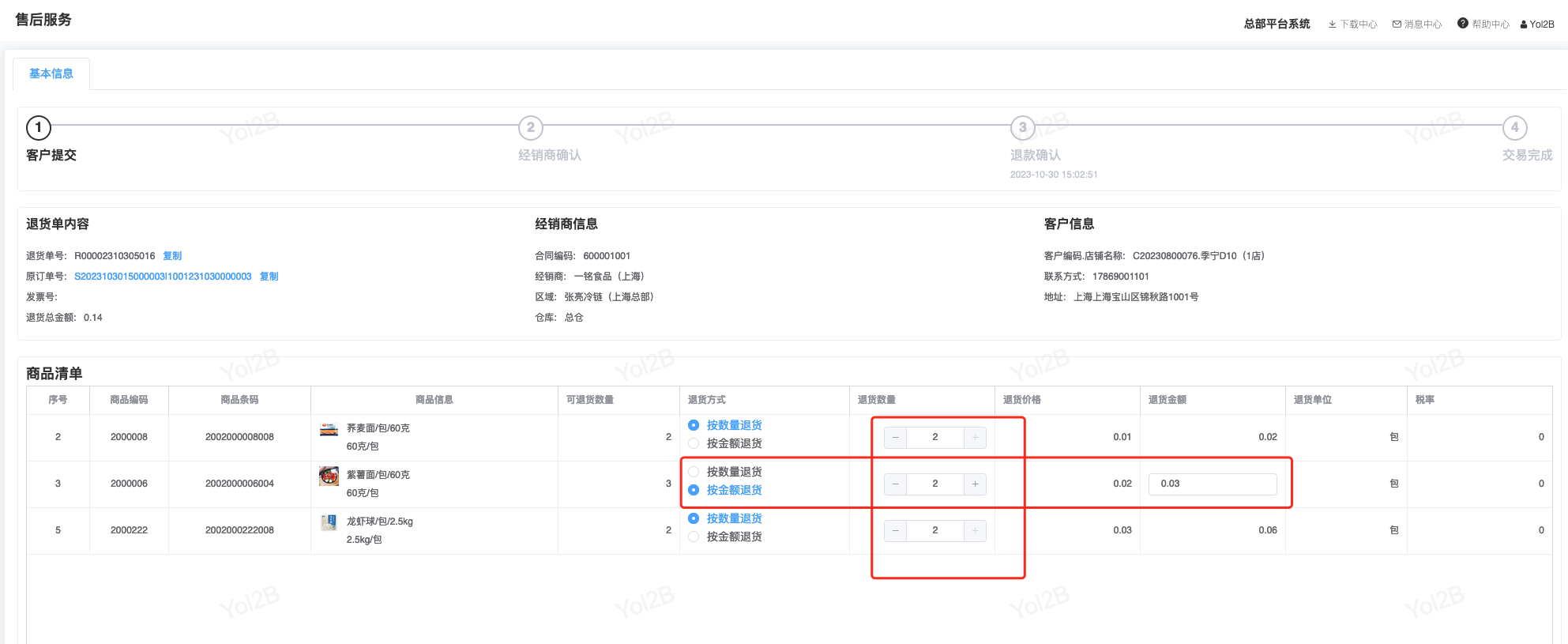1568x644 pixels.
Task: Click the step 3 退款确认 circle
Action: (x=1023, y=127)
